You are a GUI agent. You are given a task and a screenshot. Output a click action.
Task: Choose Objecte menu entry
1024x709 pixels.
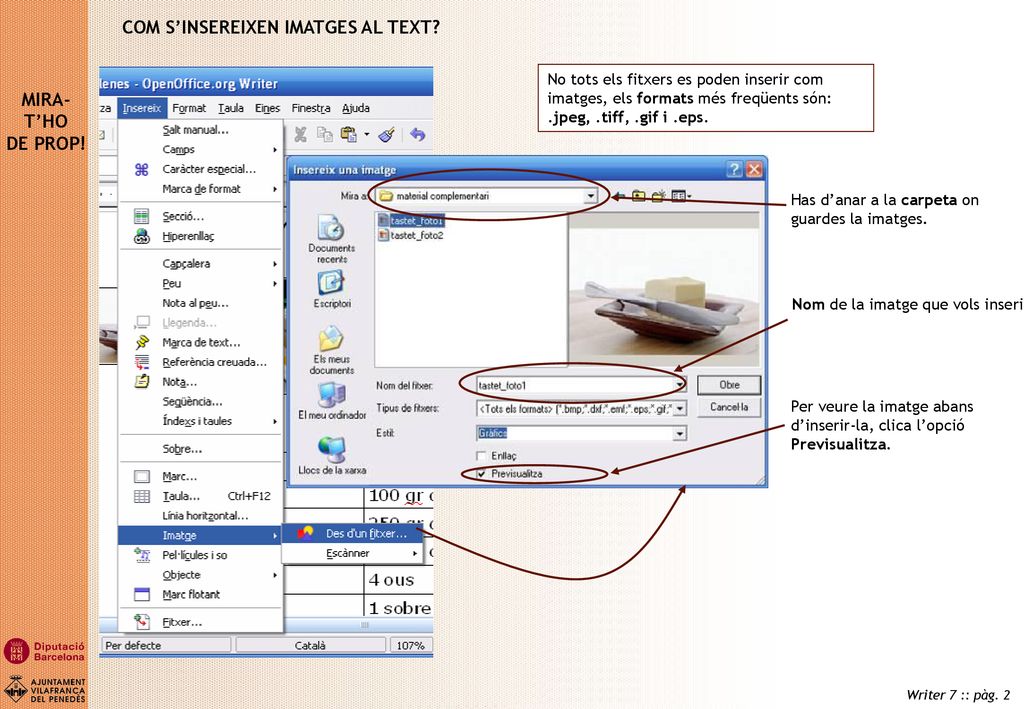[200, 575]
